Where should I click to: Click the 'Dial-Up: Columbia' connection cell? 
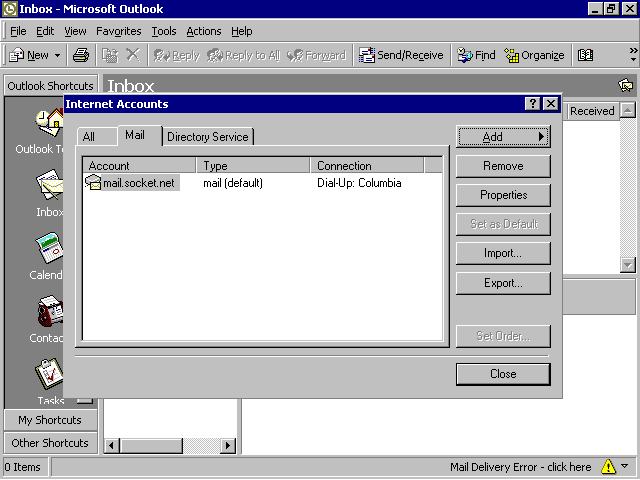coord(359,183)
